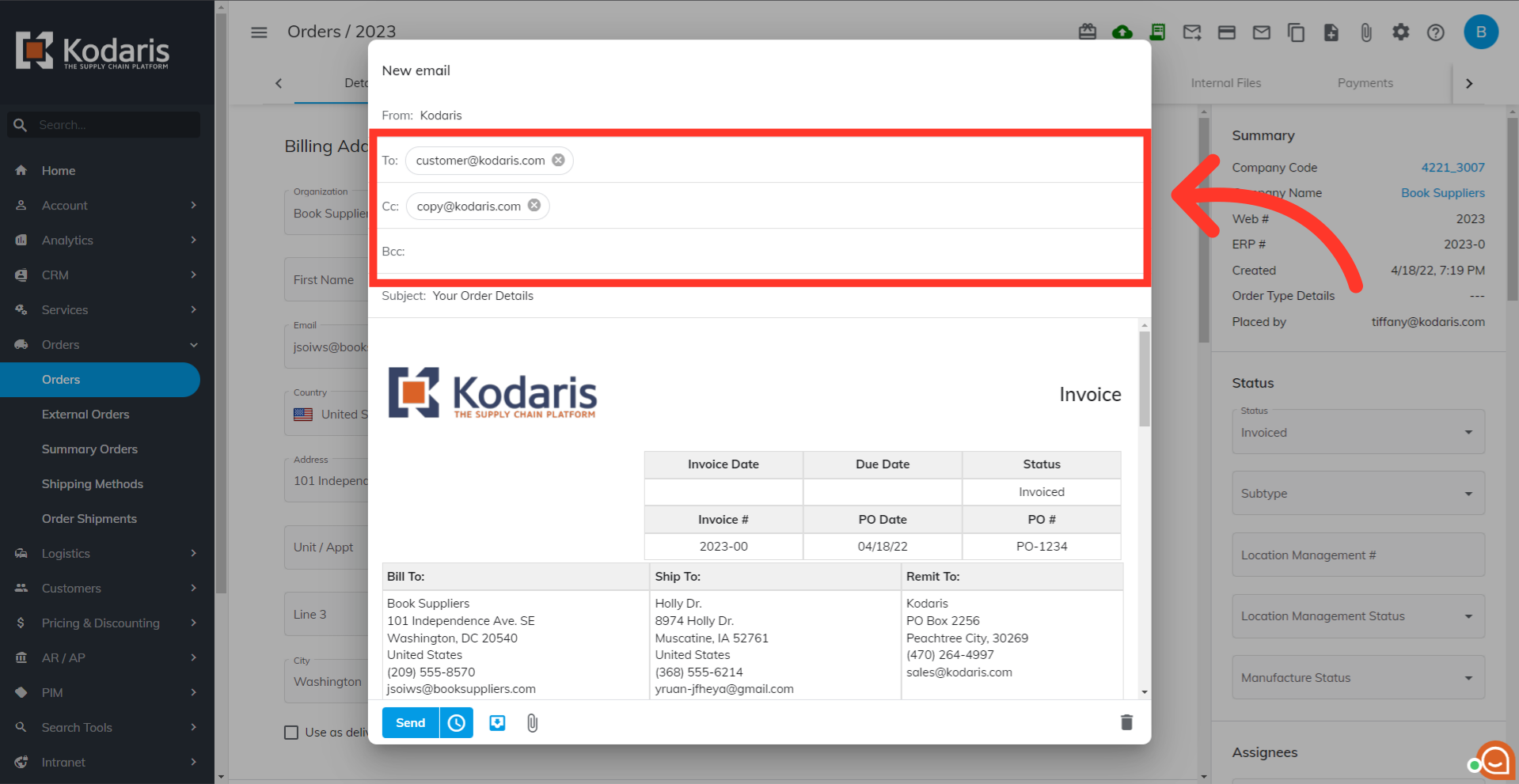Remove copy@kodaris.com Cc recipient chip
Image resolution: width=1519 pixels, height=784 pixels.
click(534, 206)
